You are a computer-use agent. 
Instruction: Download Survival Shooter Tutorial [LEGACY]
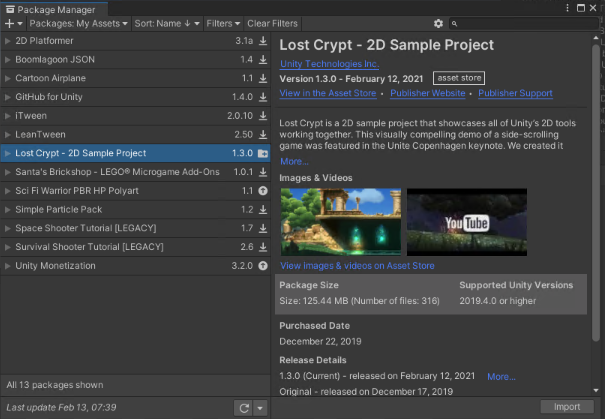click(x=263, y=247)
